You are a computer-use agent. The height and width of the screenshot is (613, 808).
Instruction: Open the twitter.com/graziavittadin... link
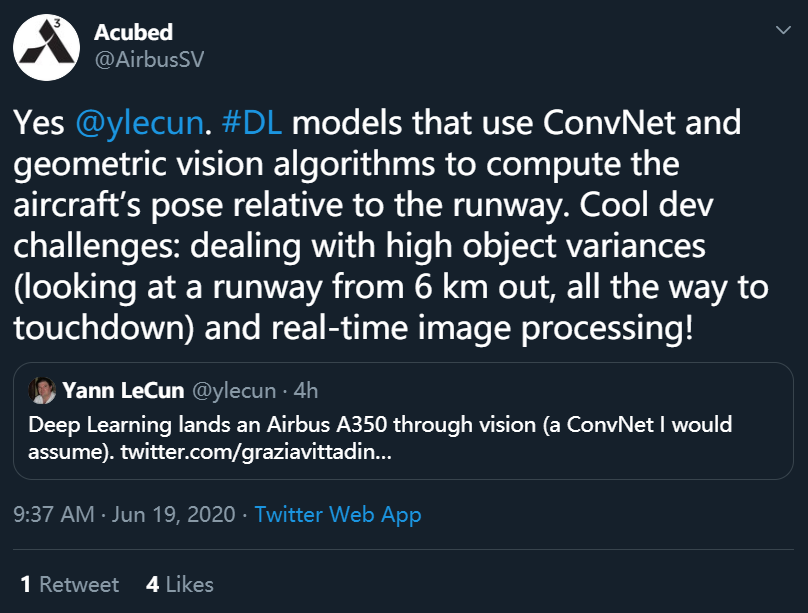[x=257, y=451]
